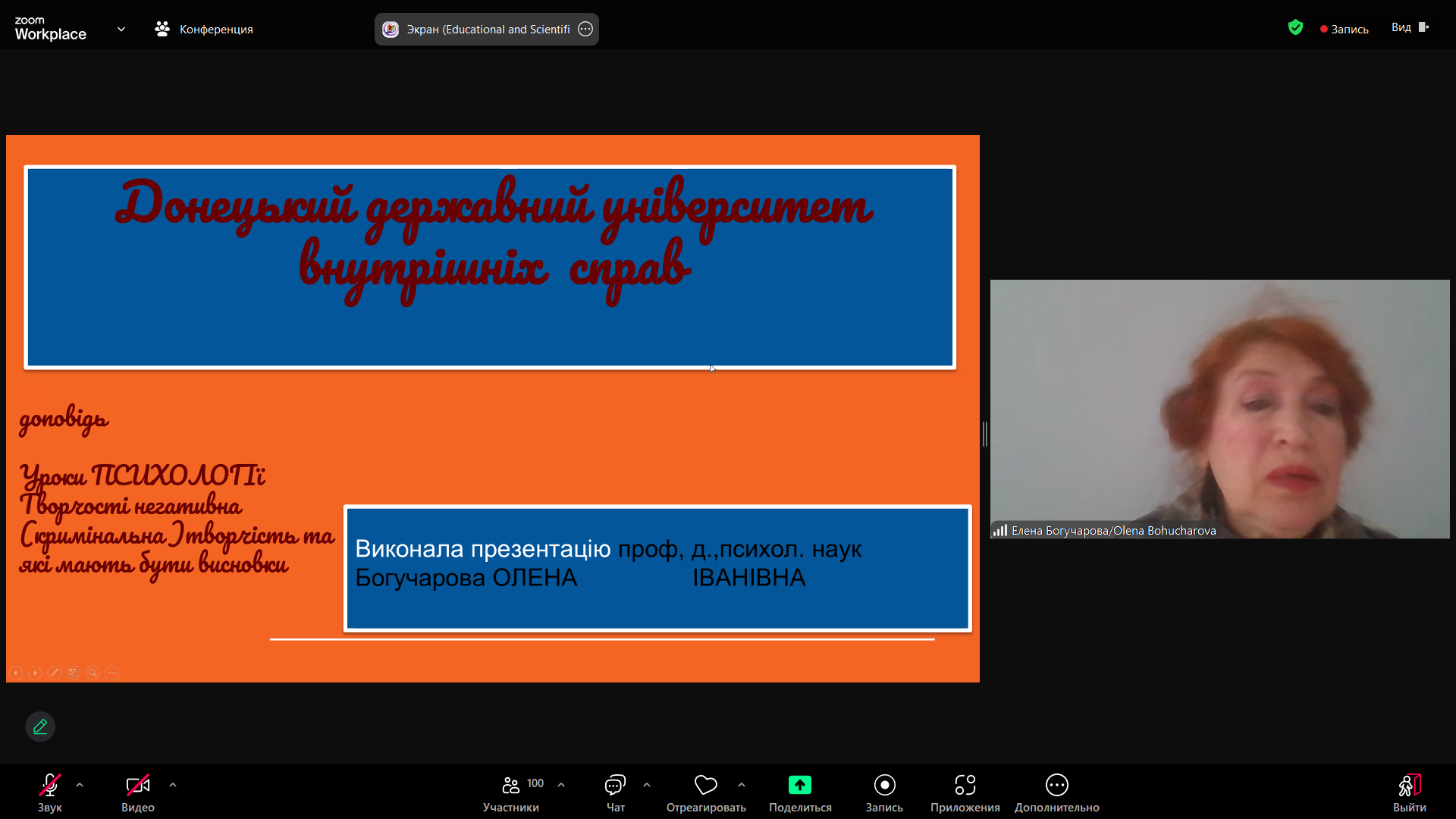Unmute the microphone via Звук icon
The width and height of the screenshot is (1456, 819).
[x=50, y=785]
